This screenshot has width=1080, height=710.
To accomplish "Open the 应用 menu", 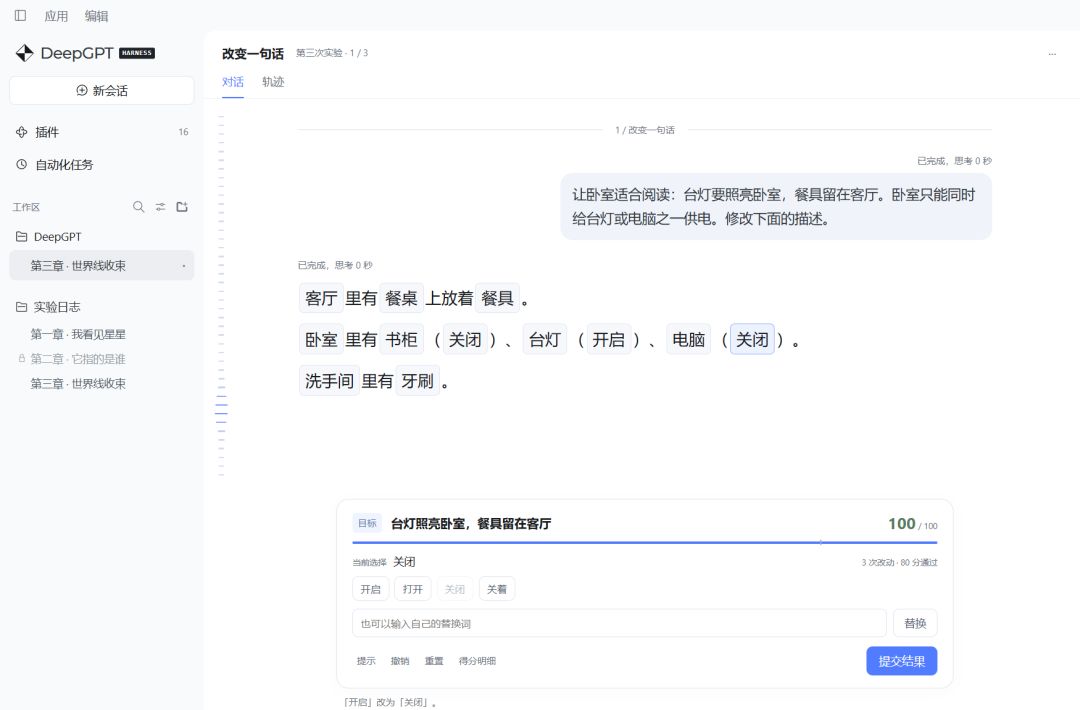I will 56,16.
